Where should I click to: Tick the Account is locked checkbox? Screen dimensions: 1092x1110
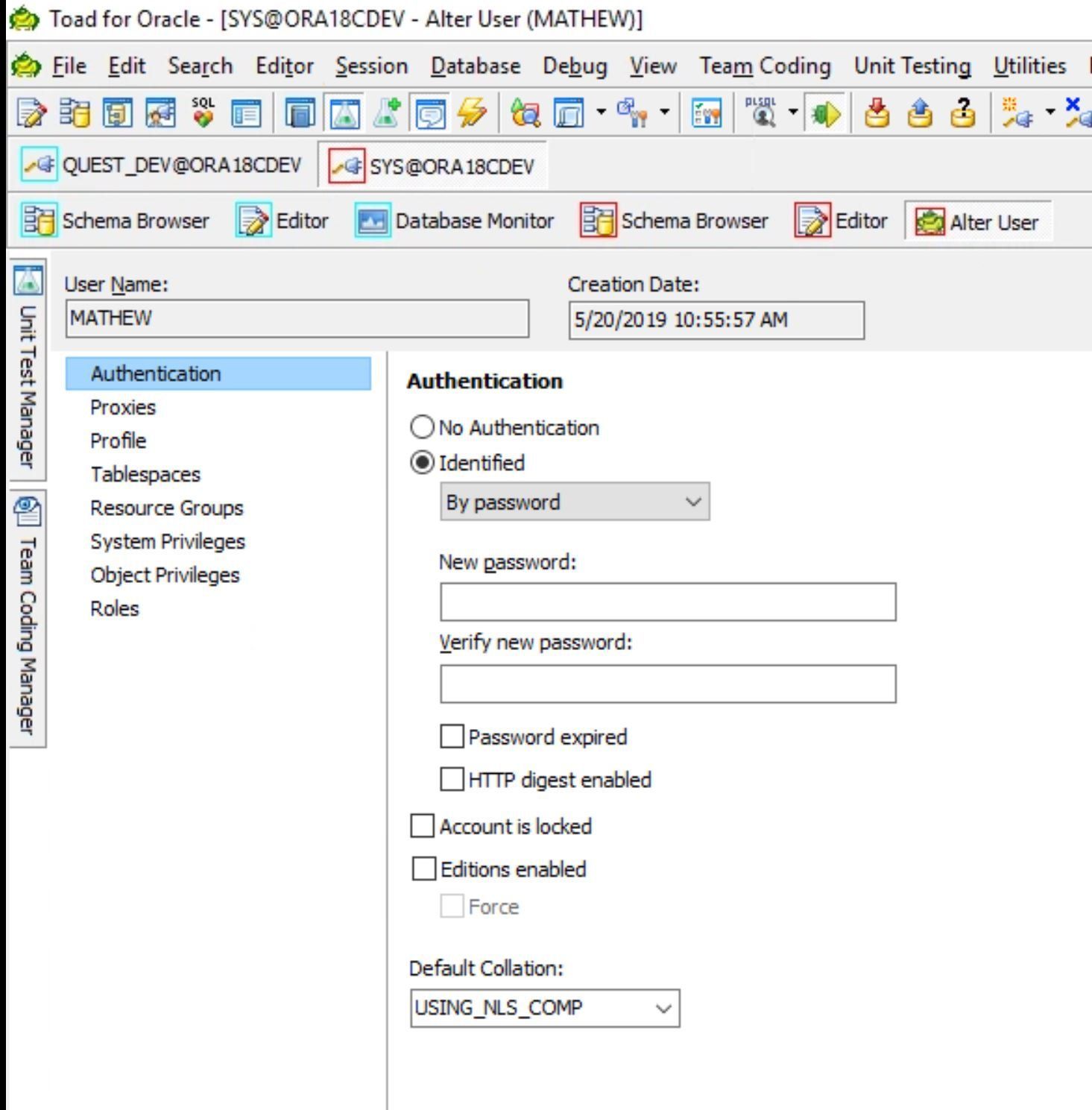click(x=423, y=826)
